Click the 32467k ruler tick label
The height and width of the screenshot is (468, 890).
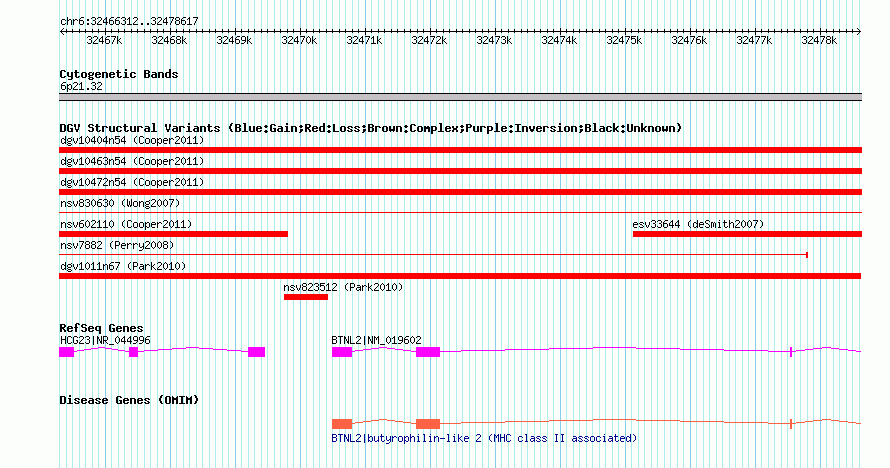[104, 40]
